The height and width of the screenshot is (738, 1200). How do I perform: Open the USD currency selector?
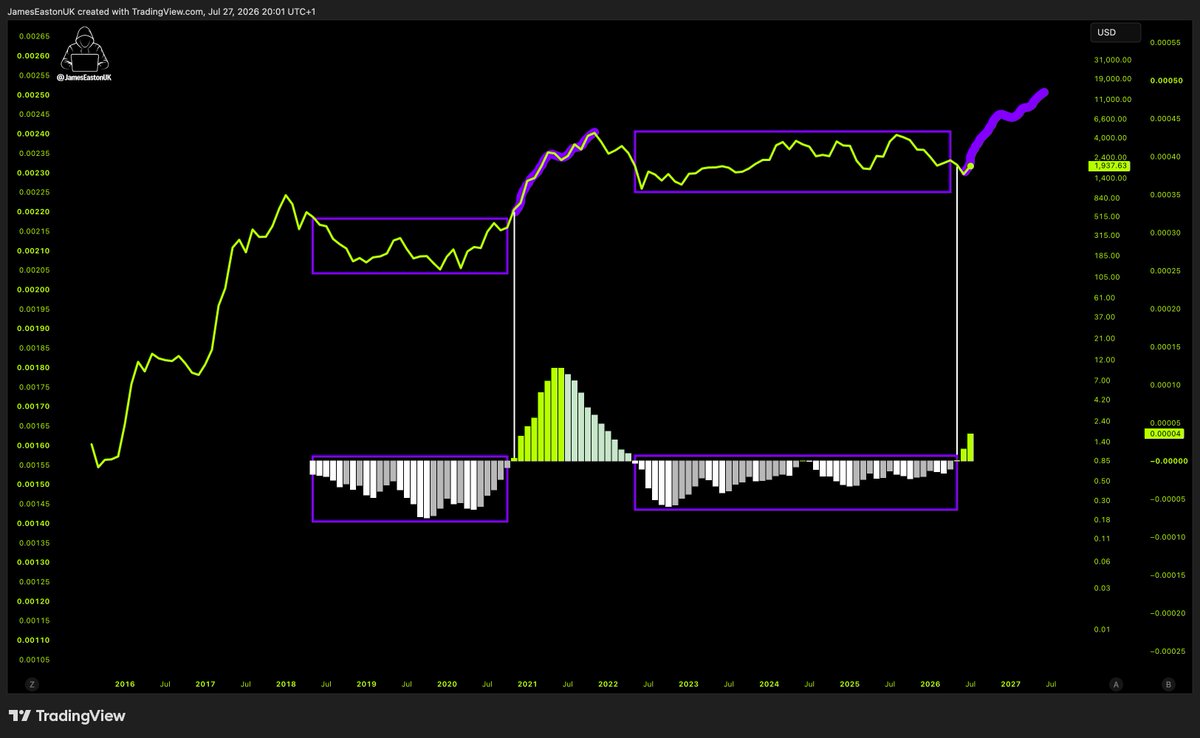coord(1115,32)
